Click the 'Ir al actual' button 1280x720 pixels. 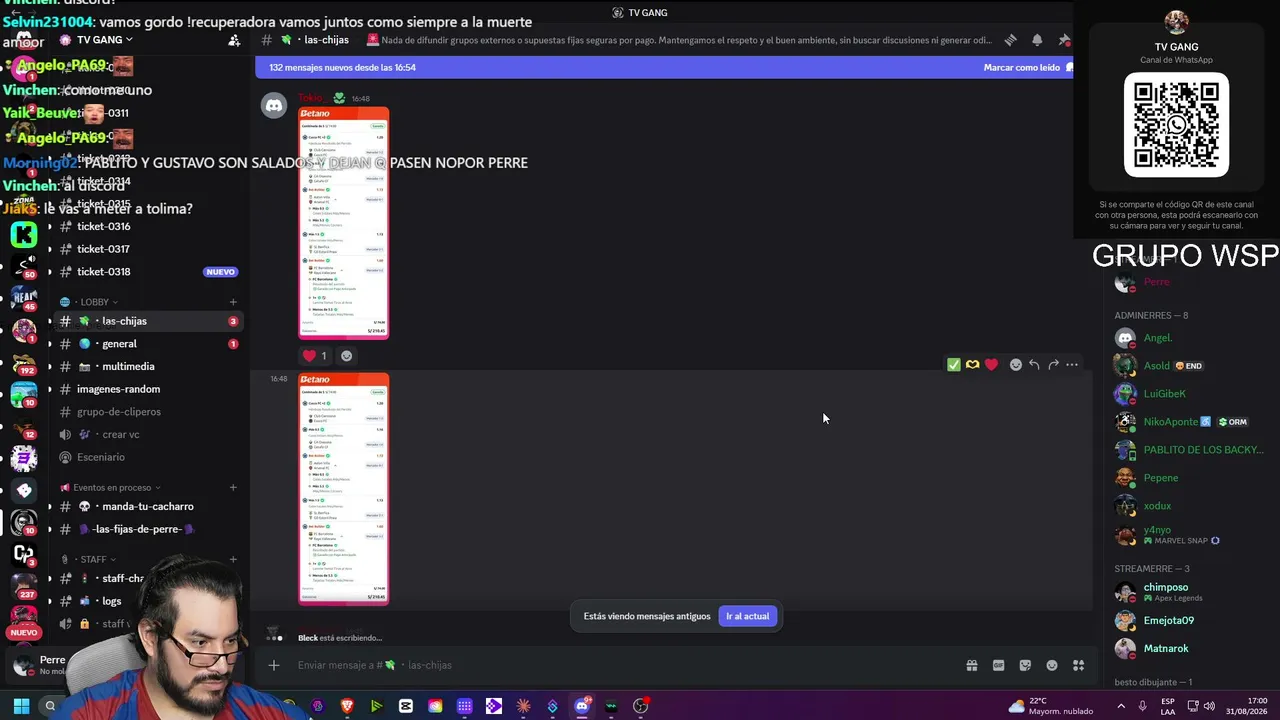[747, 616]
